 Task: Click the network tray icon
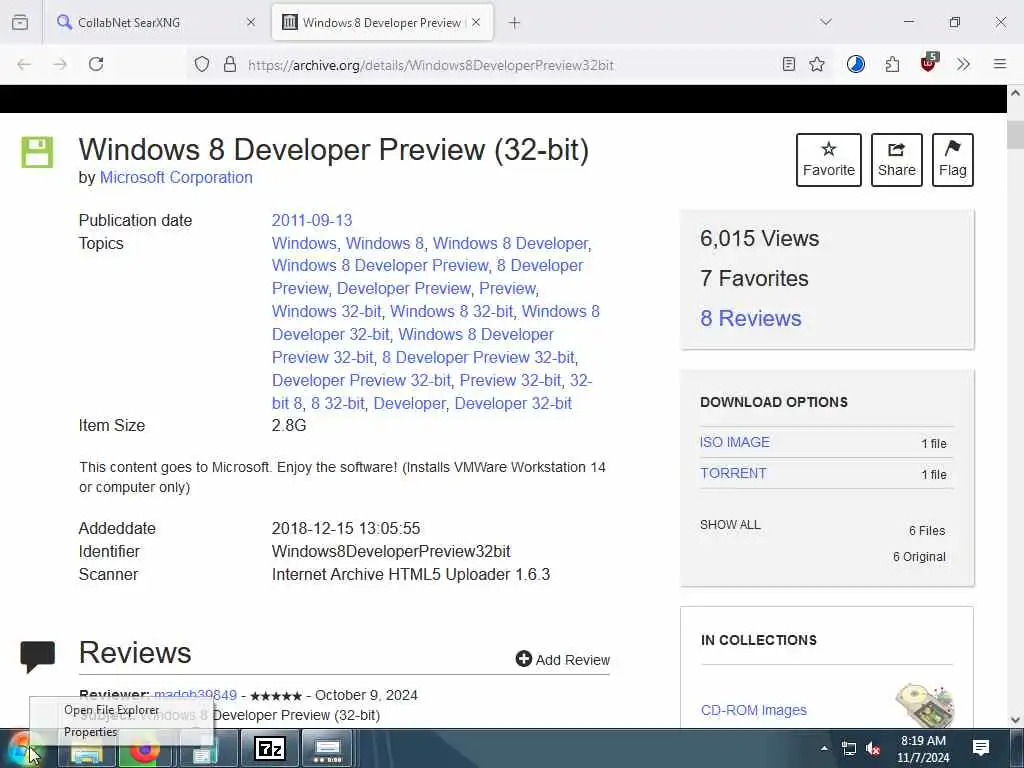[x=848, y=748]
